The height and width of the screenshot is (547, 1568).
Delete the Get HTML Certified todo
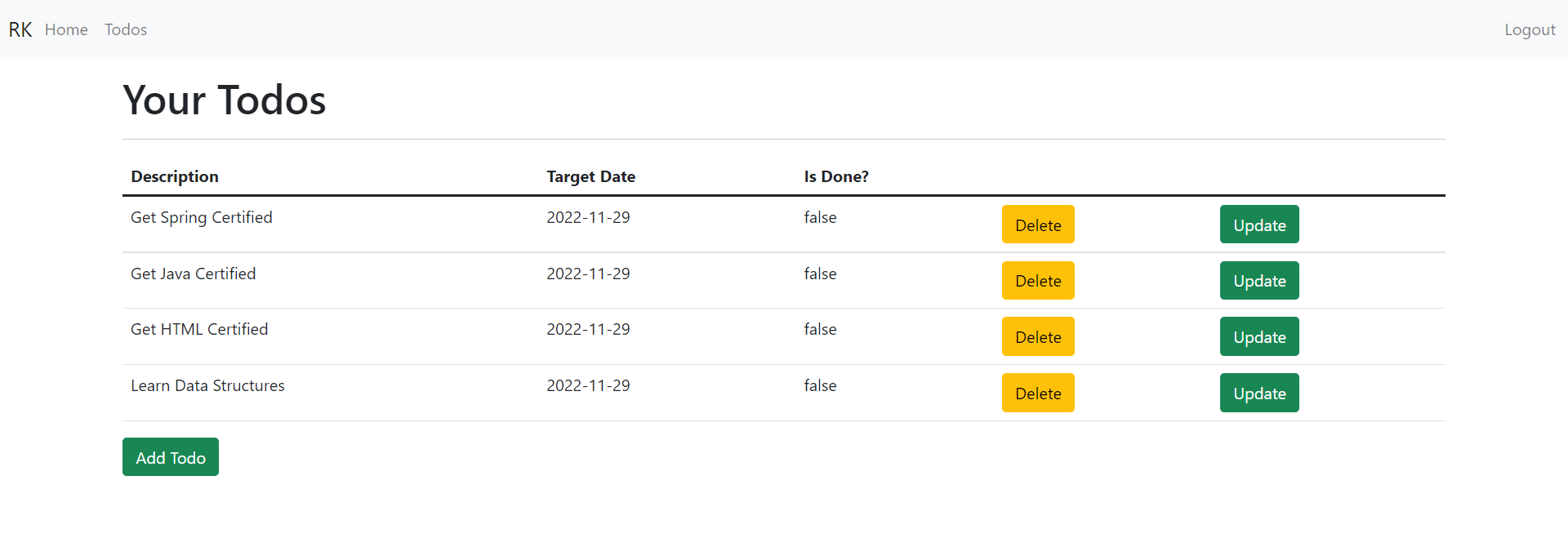(x=1038, y=336)
